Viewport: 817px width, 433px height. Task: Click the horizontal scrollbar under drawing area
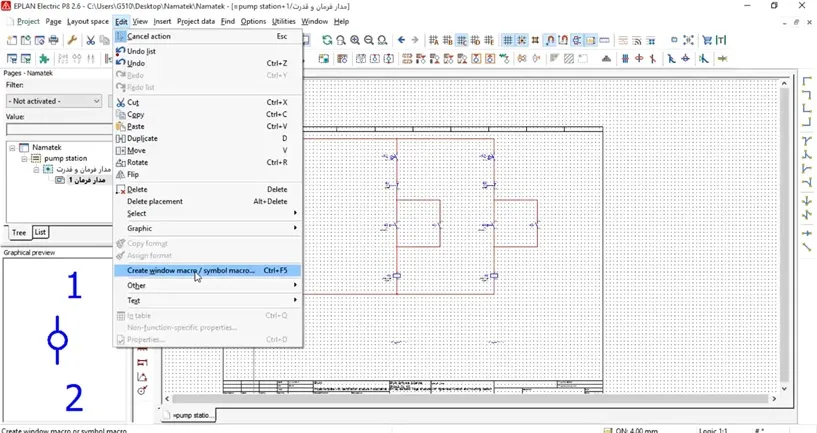(471, 399)
